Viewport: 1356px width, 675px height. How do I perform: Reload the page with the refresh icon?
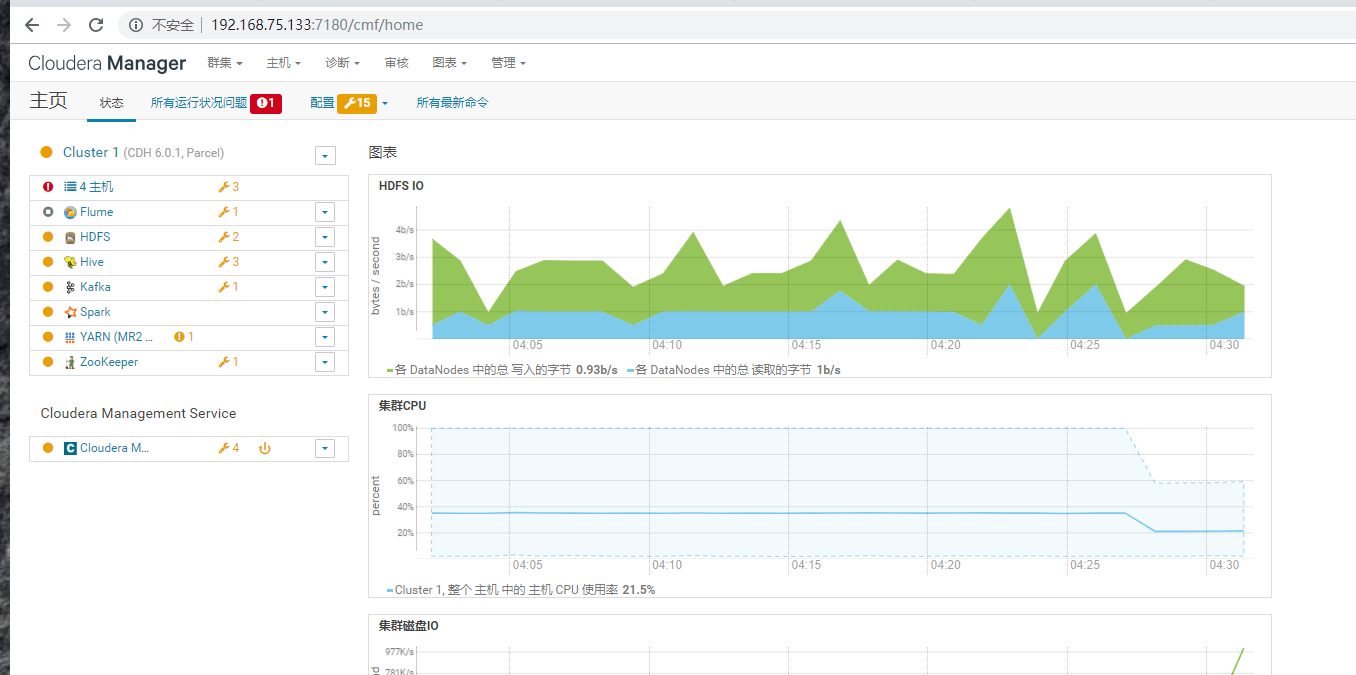click(96, 25)
